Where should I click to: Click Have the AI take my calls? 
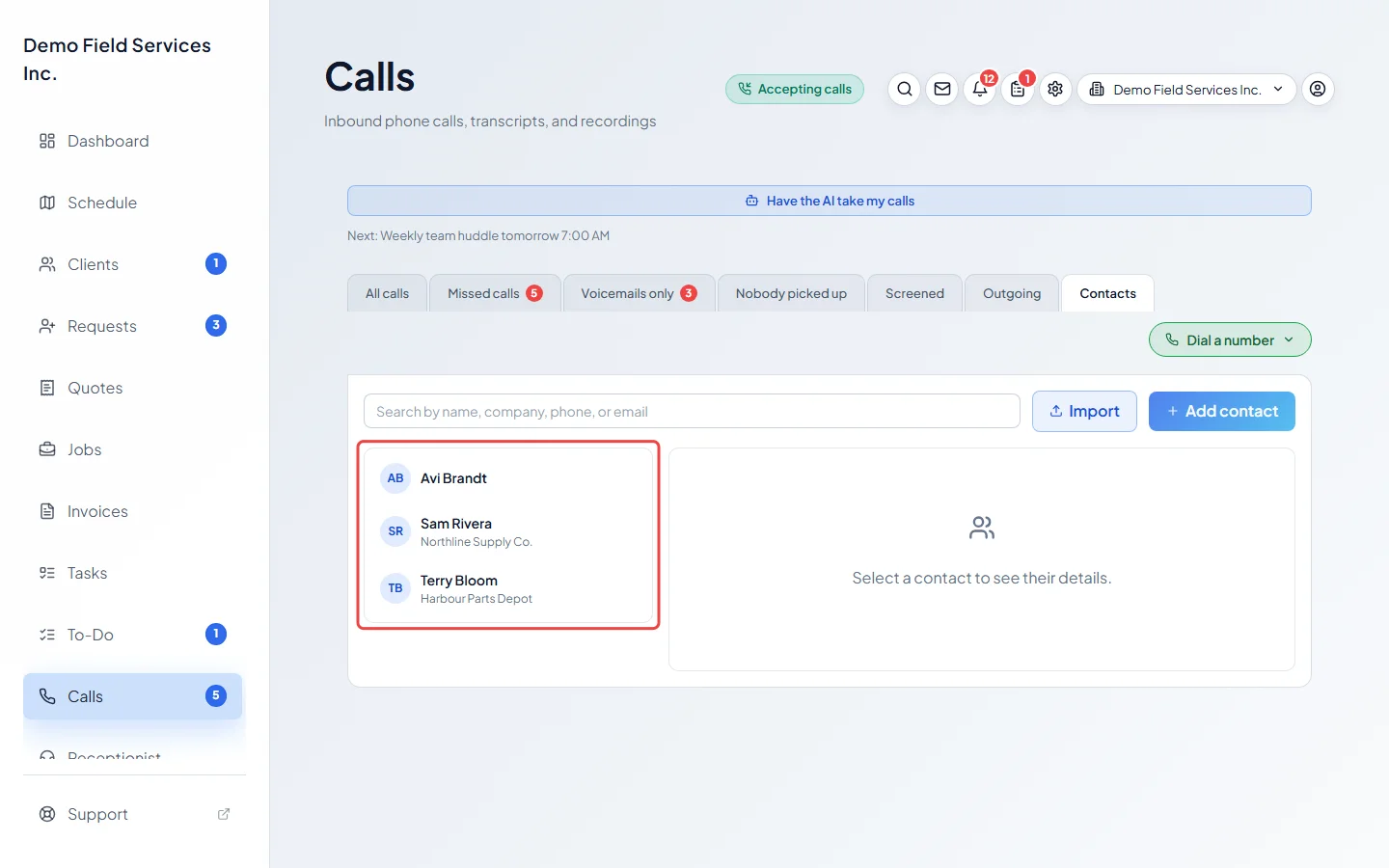coord(830,201)
